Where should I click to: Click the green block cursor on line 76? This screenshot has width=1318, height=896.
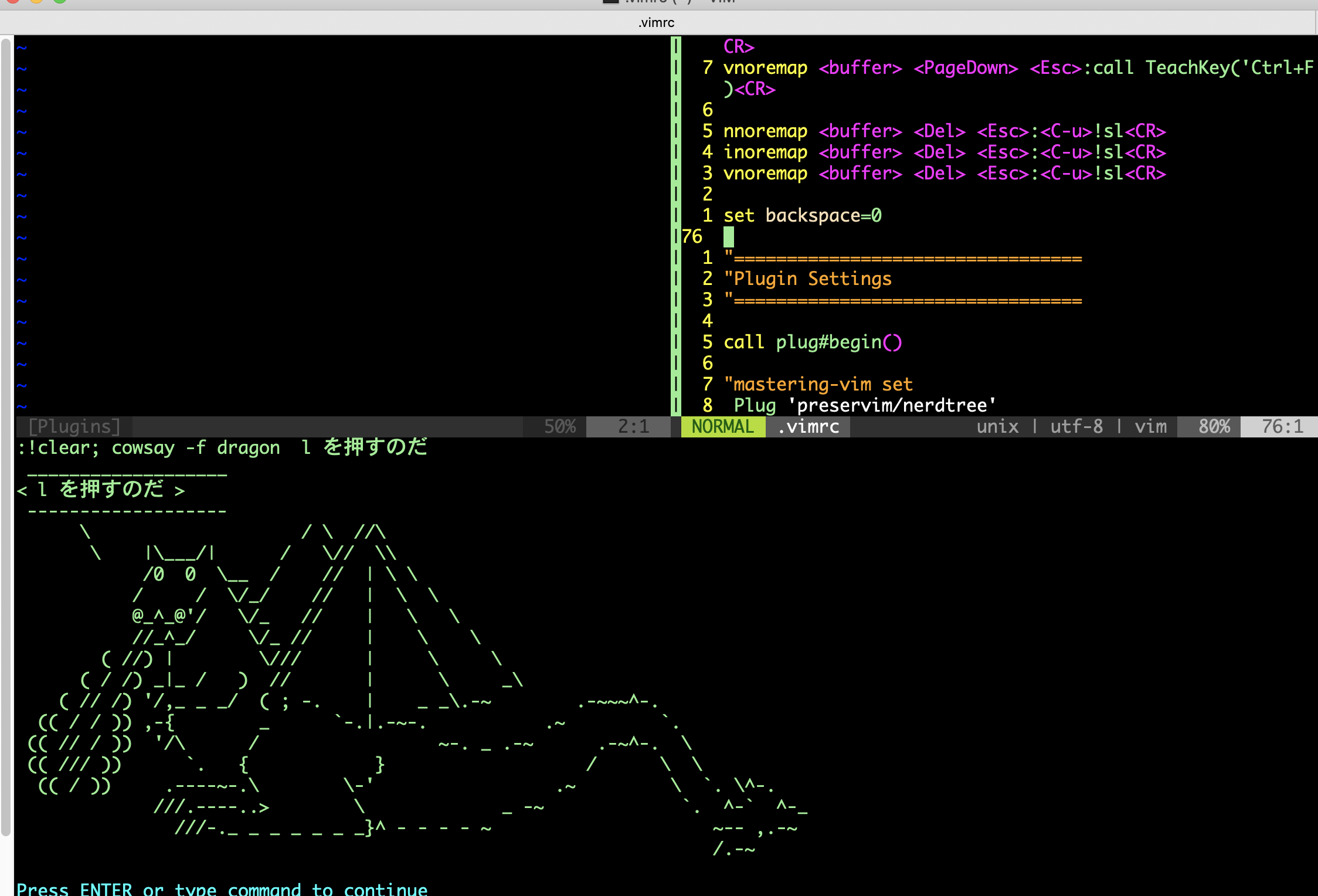click(729, 237)
